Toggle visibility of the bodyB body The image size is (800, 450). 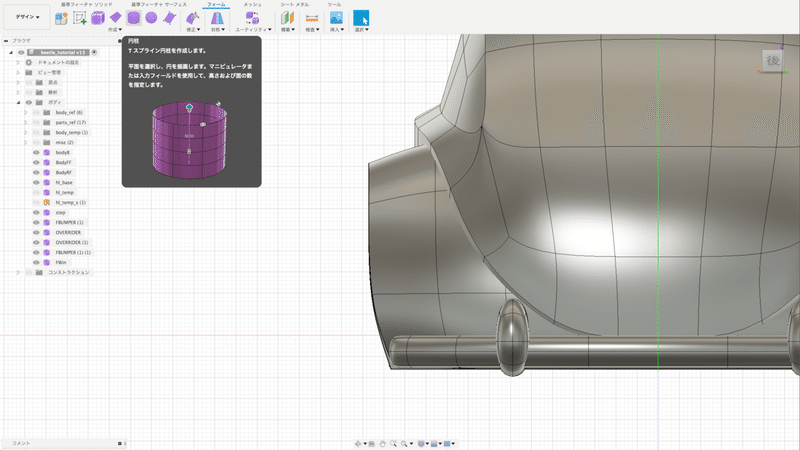coord(35,152)
